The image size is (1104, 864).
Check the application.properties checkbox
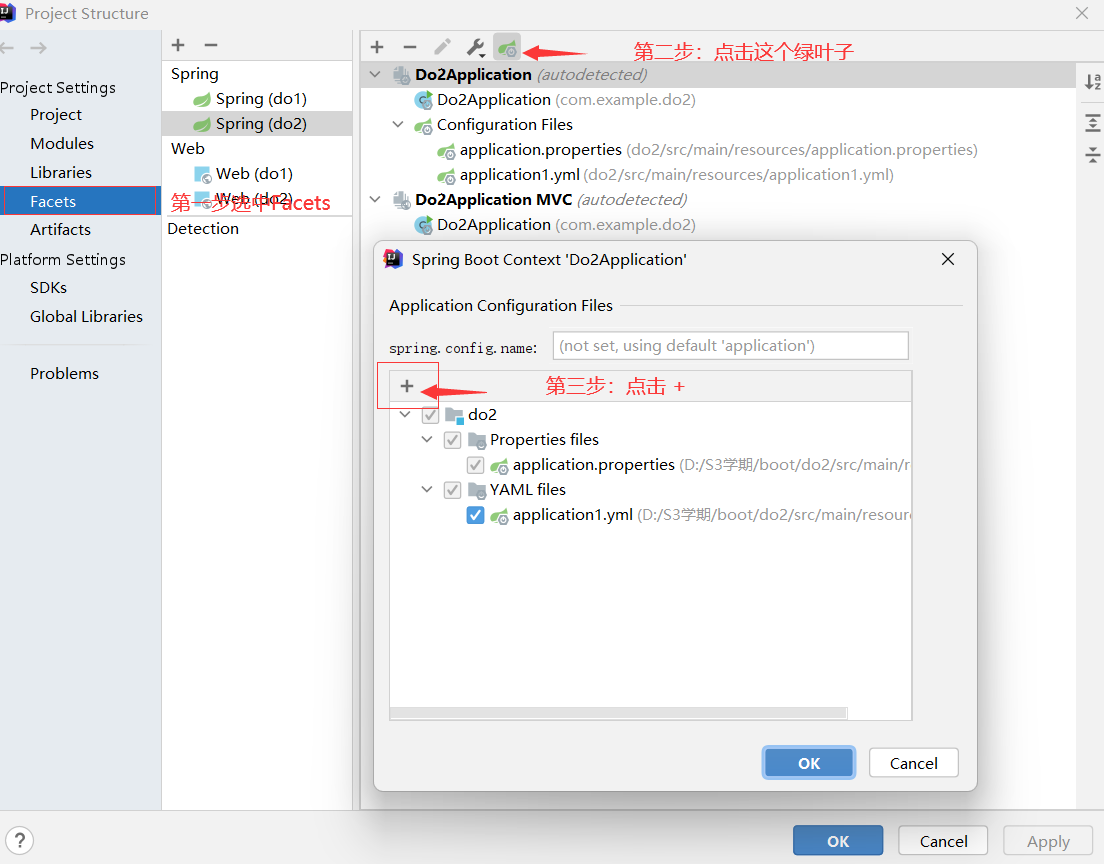tap(475, 464)
